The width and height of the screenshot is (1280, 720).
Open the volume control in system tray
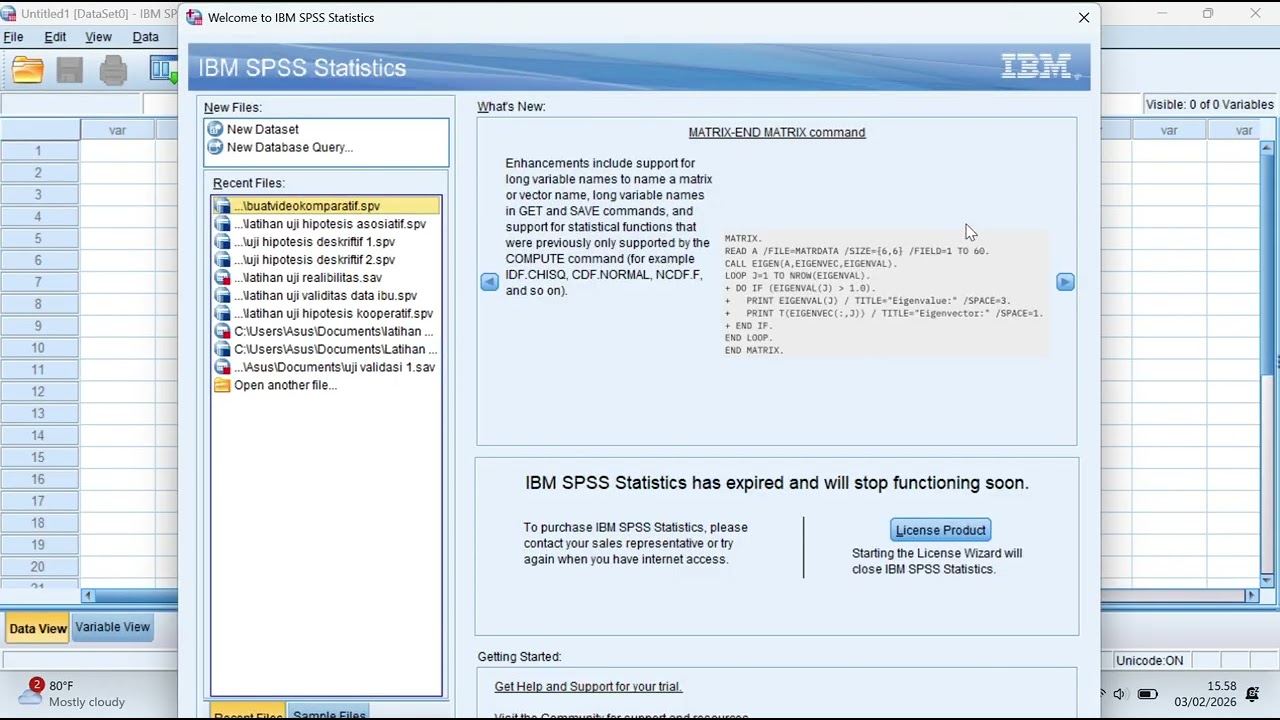pyautogui.click(x=1119, y=694)
